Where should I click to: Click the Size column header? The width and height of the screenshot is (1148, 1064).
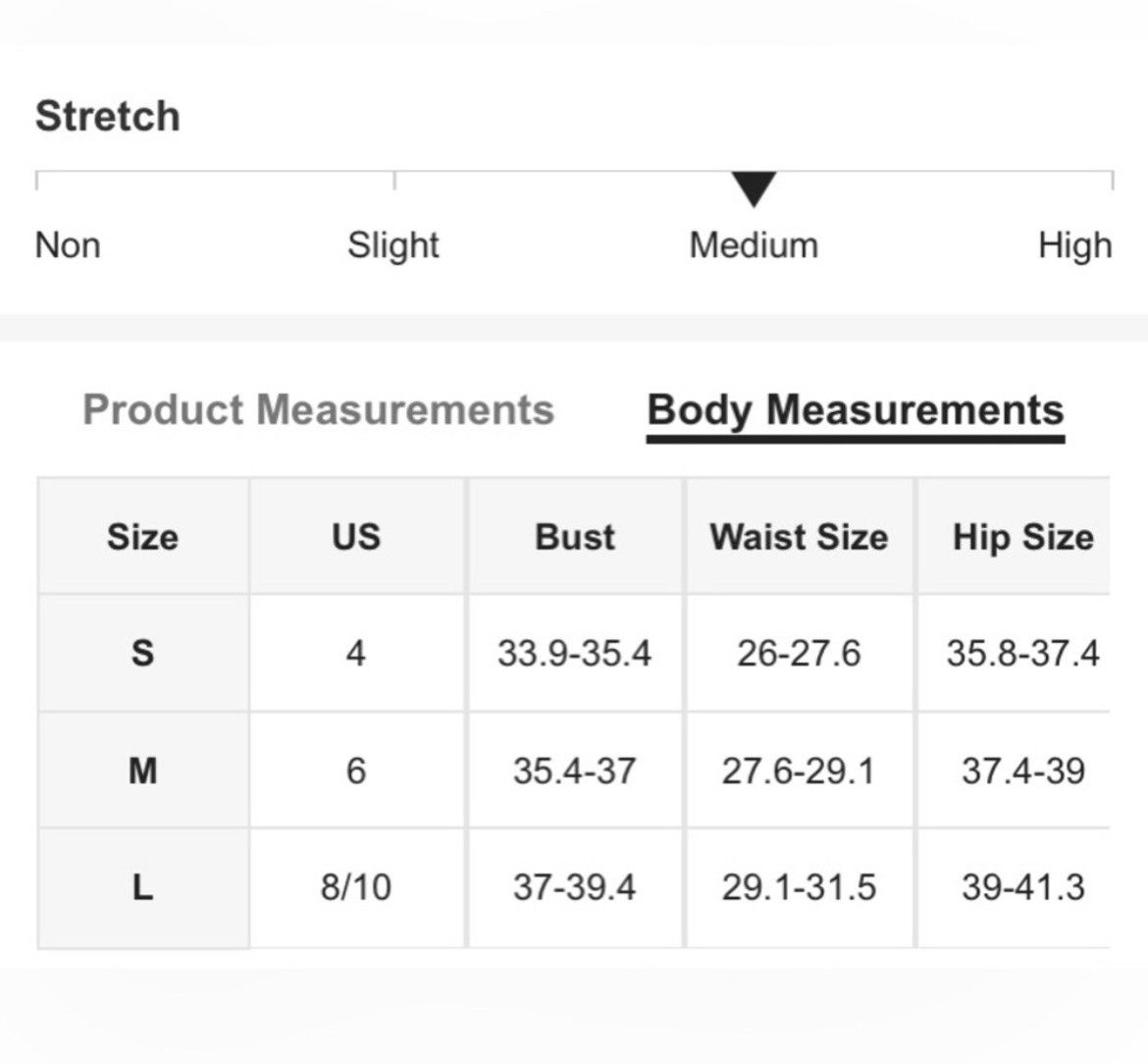(143, 536)
